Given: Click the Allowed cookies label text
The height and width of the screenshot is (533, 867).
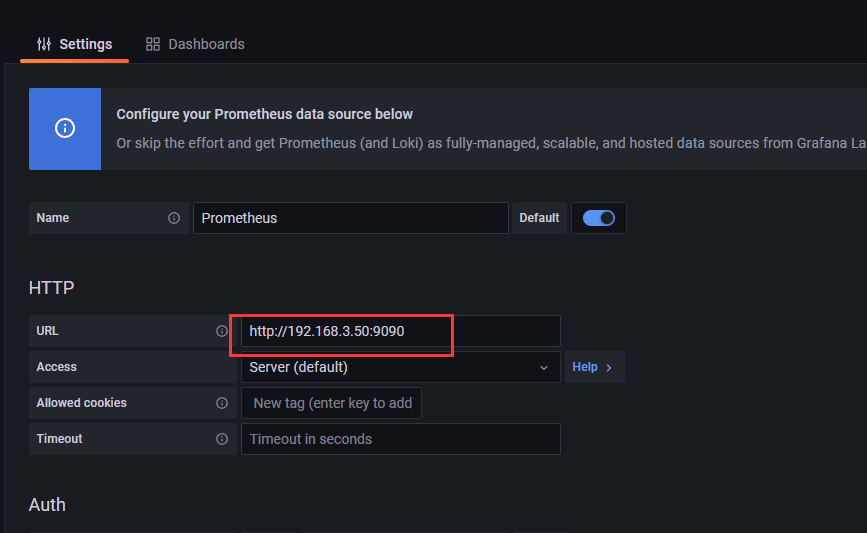Looking at the screenshot, I should click(81, 403).
